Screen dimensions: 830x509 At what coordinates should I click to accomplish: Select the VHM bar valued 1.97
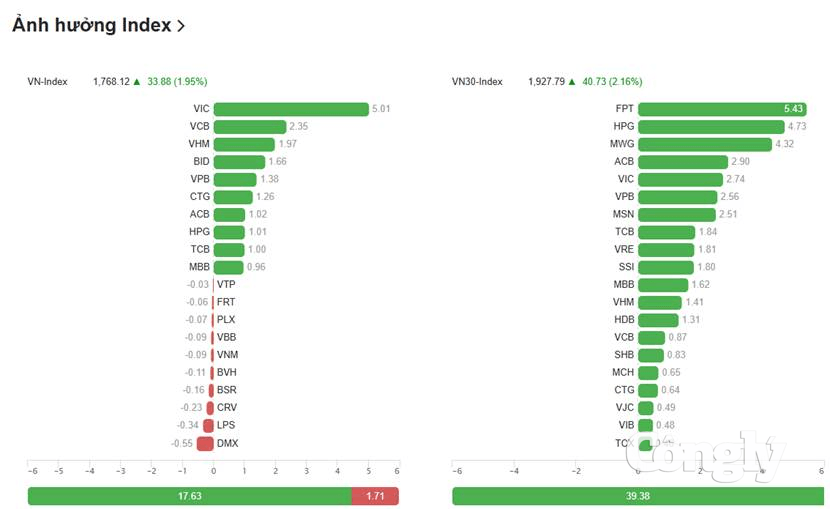[x=244, y=144]
